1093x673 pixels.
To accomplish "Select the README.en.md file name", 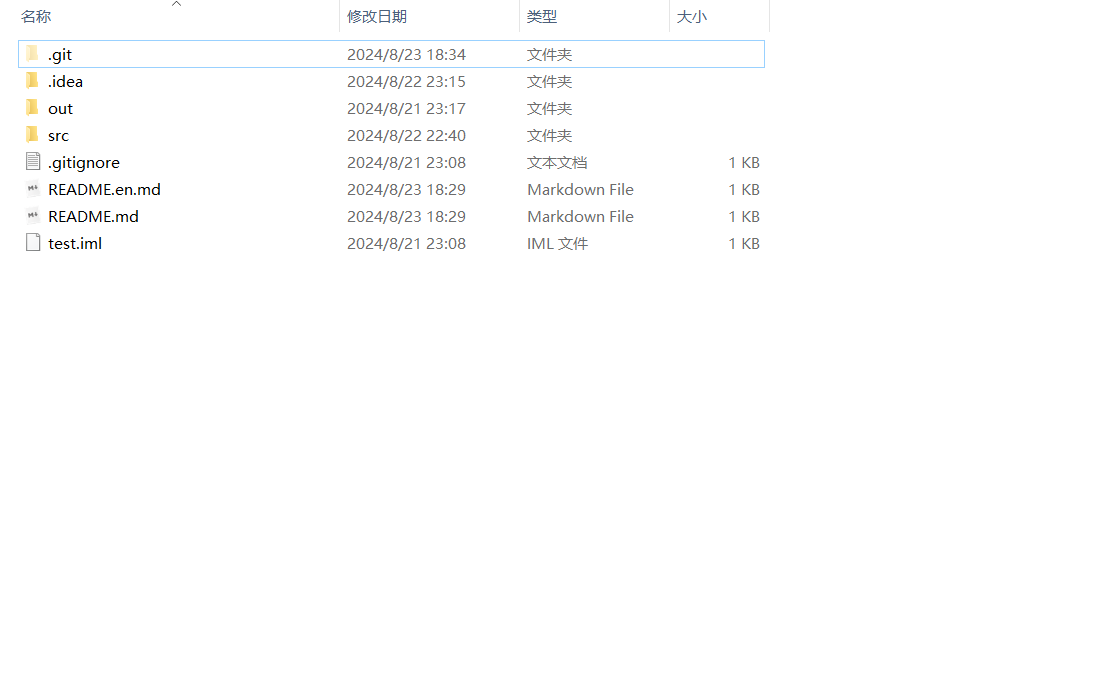I will pos(104,189).
